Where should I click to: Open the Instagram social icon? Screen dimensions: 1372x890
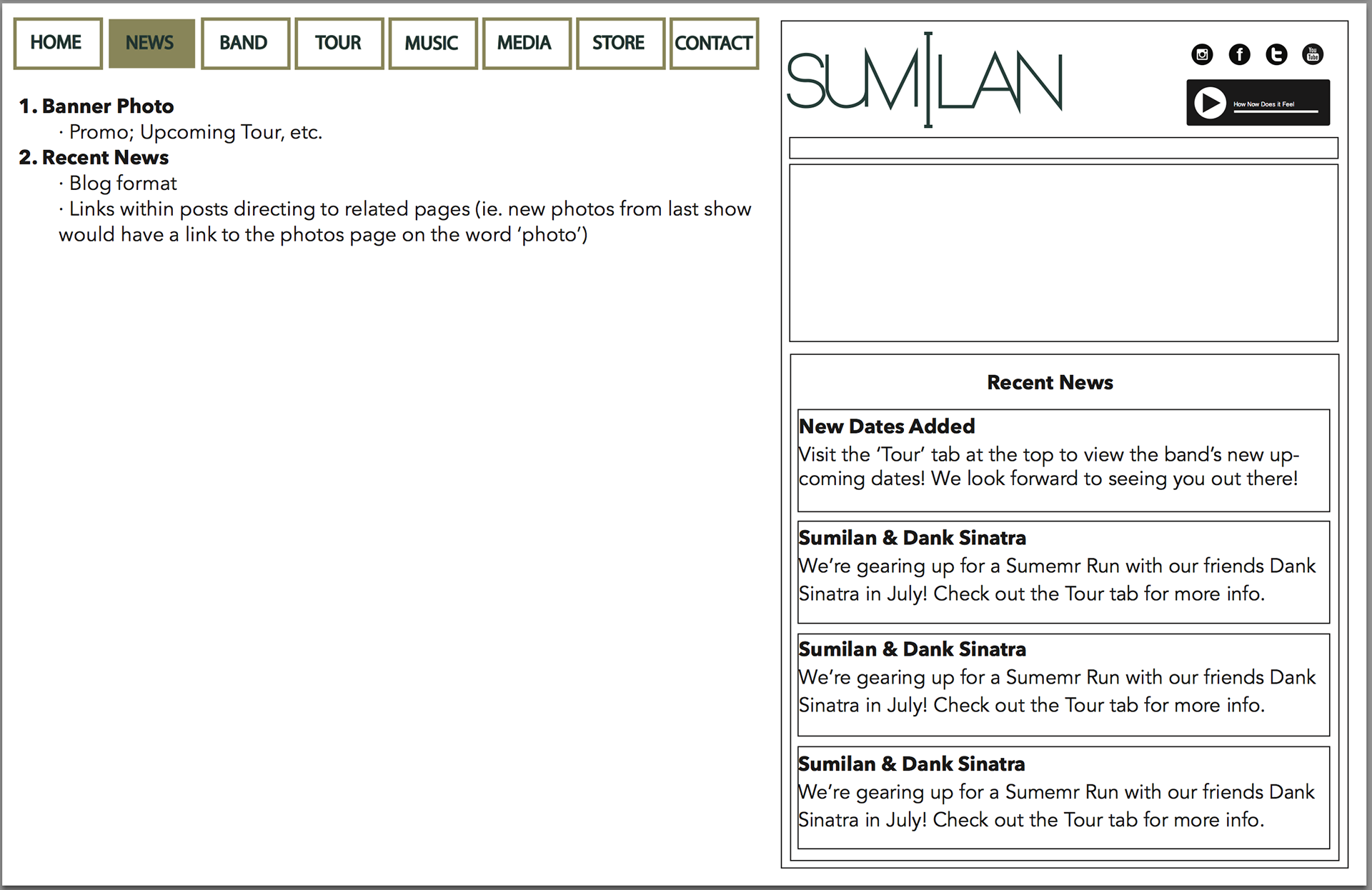[x=1202, y=54]
